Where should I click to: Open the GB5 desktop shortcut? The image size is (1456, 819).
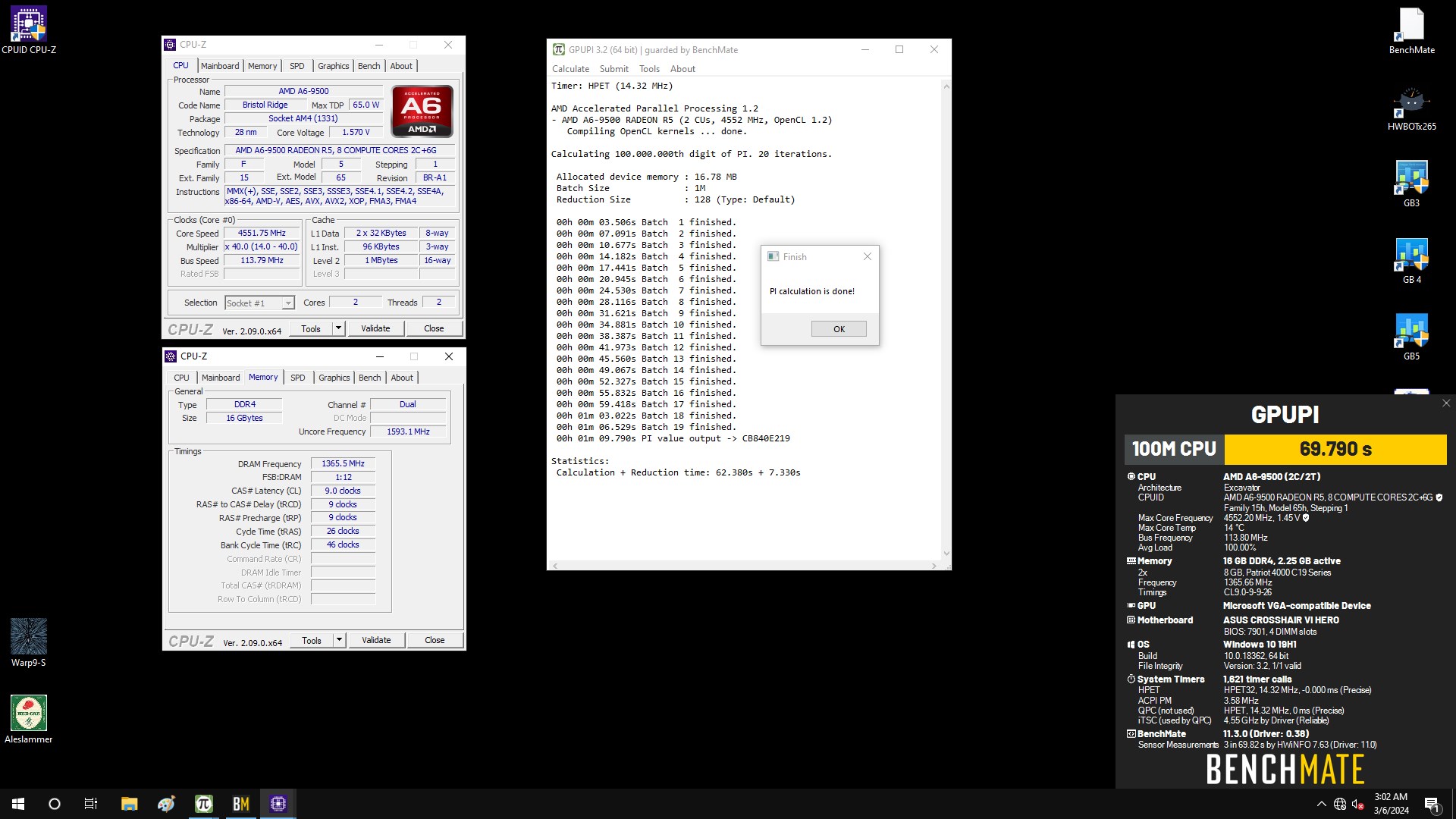(1411, 337)
